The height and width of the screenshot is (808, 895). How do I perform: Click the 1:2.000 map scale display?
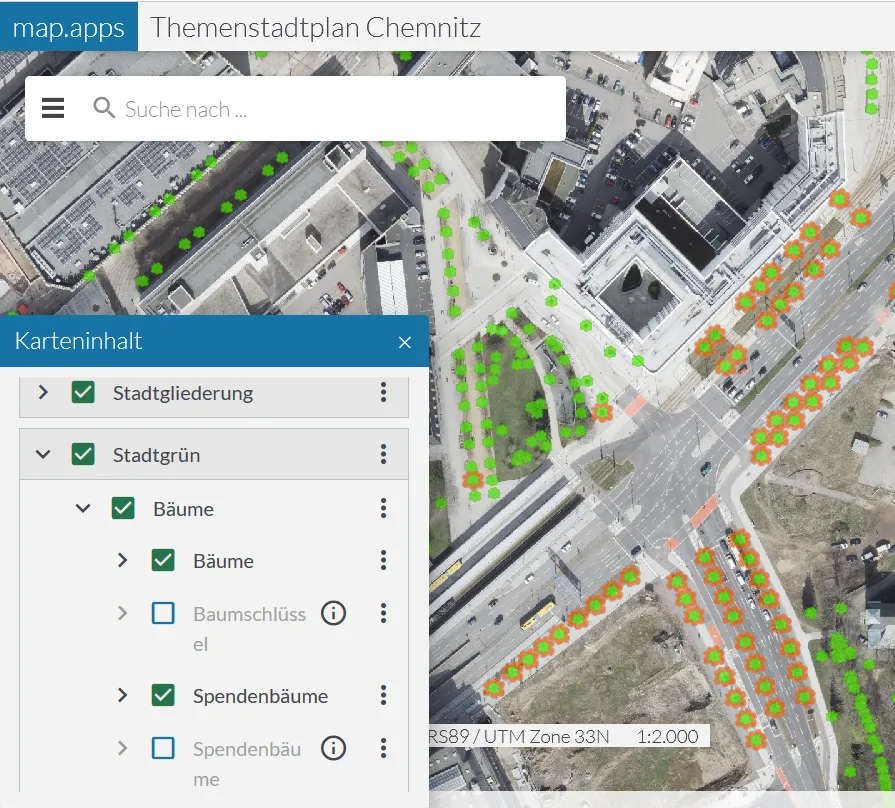[667, 737]
